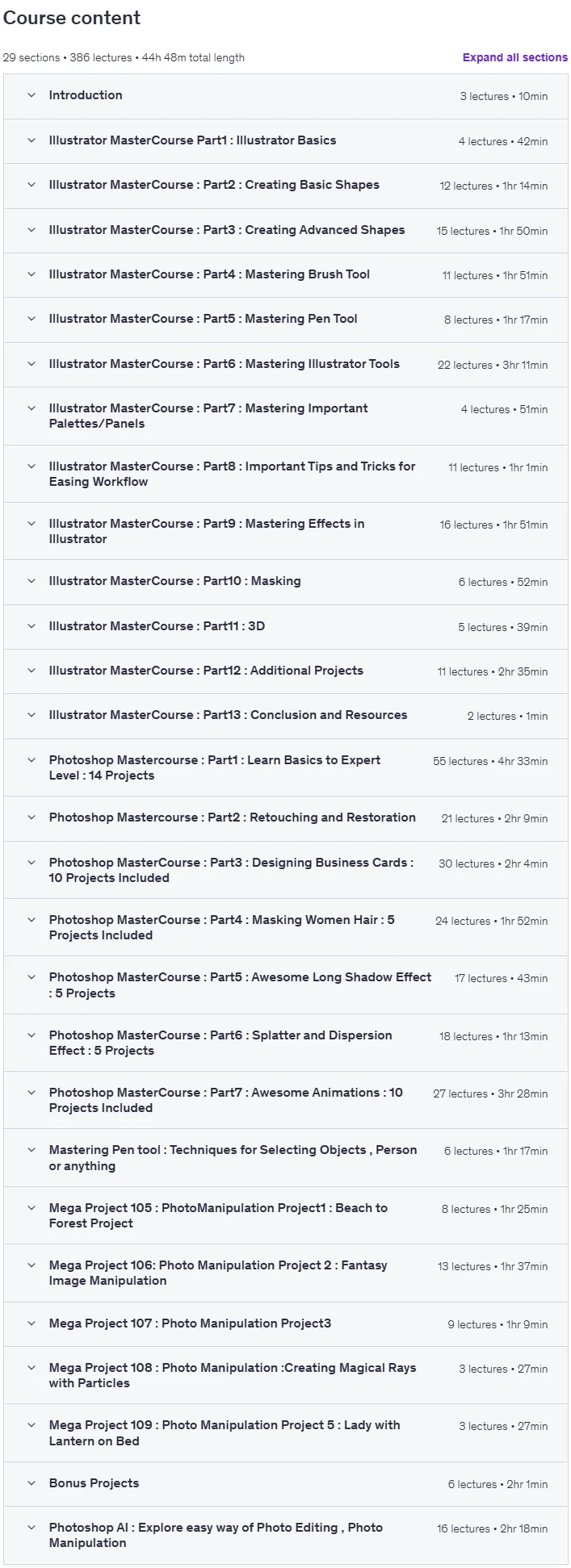Open the Illustrator Part10 : Masking section title
571x1568 pixels.
tap(174, 581)
